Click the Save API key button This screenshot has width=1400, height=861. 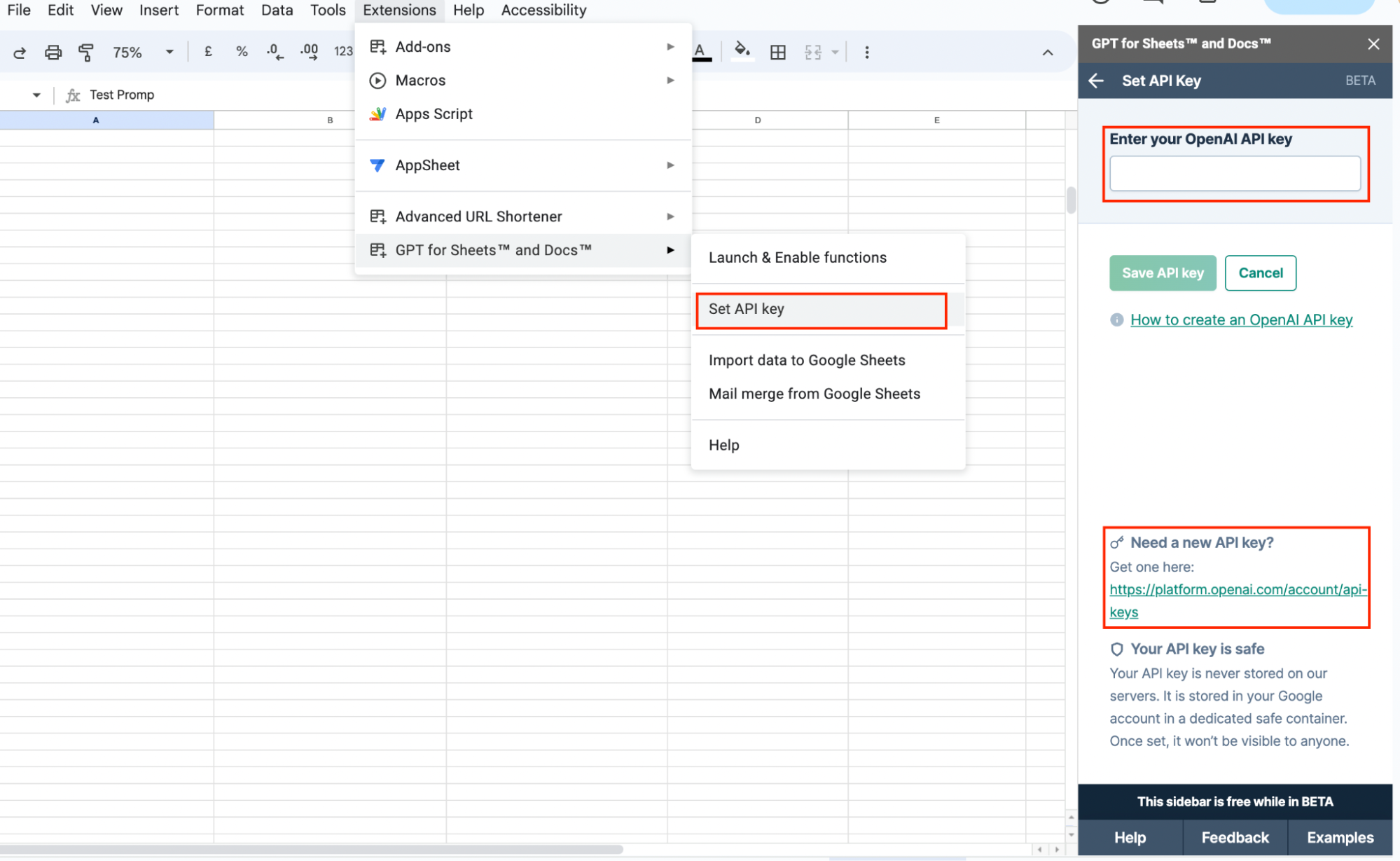click(x=1163, y=273)
